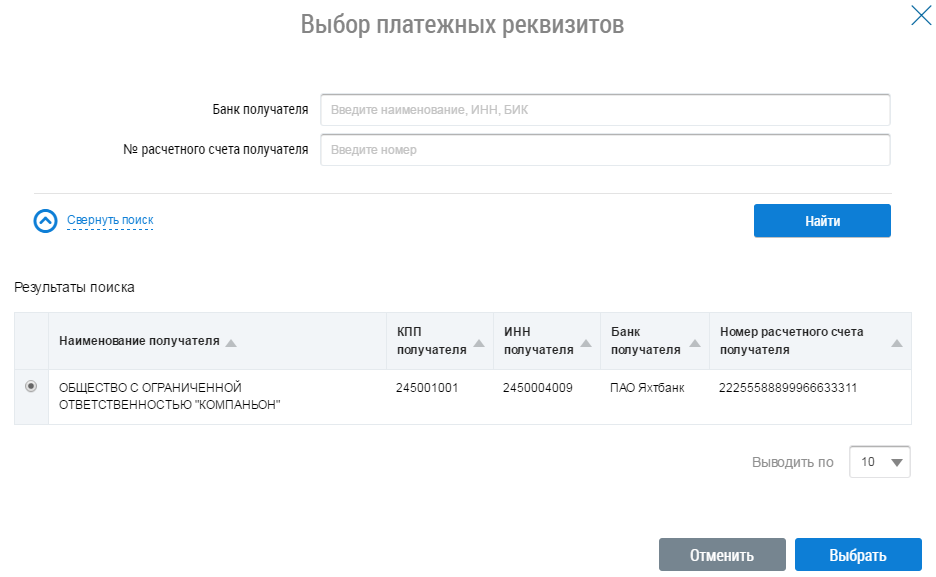
Task: Sort by КПП получателя column arrow
Action: (x=478, y=342)
